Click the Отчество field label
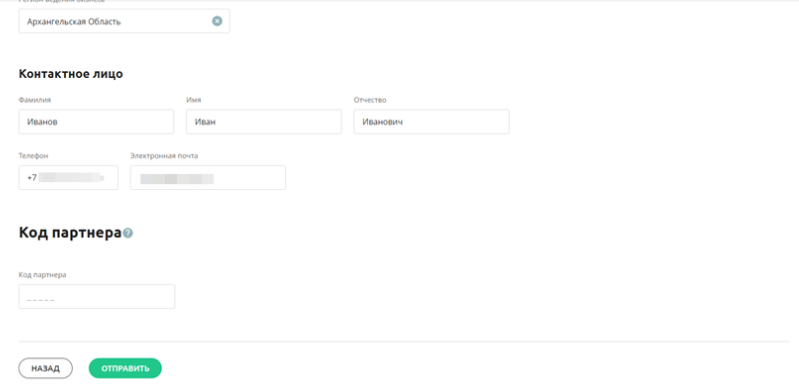Screen dimensions: 799x389 click(370, 100)
